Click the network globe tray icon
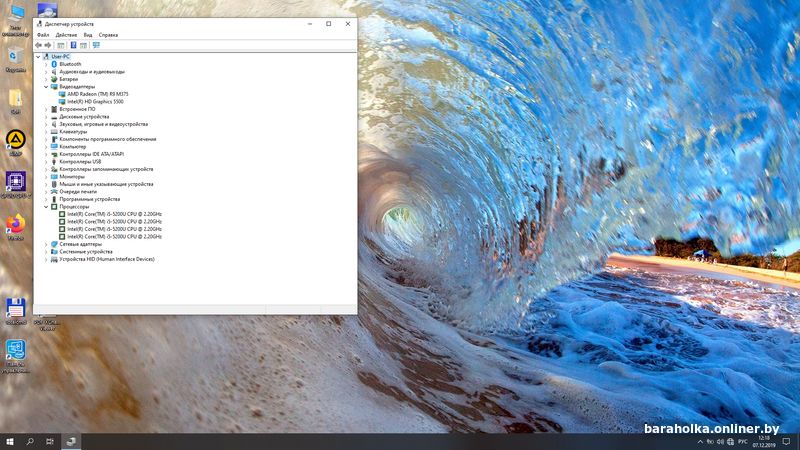800x450 pixels. (730, 442)
